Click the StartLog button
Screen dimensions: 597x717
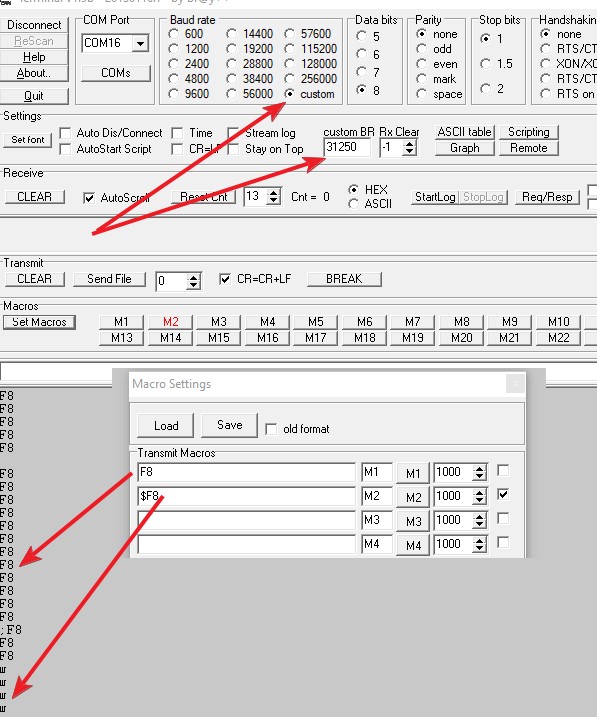[435, 197]
